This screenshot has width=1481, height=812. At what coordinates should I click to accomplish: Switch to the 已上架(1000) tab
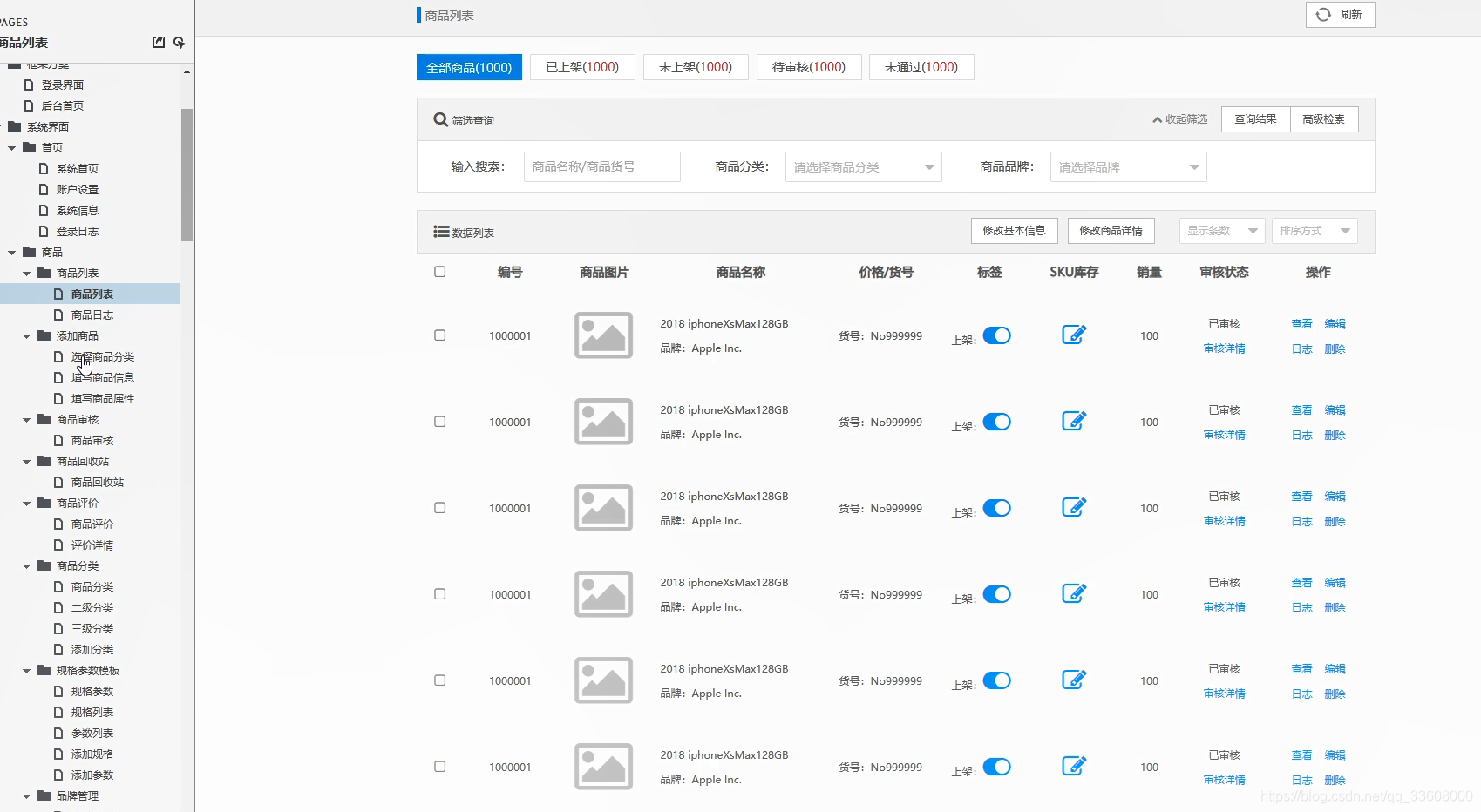click(582, 67)
